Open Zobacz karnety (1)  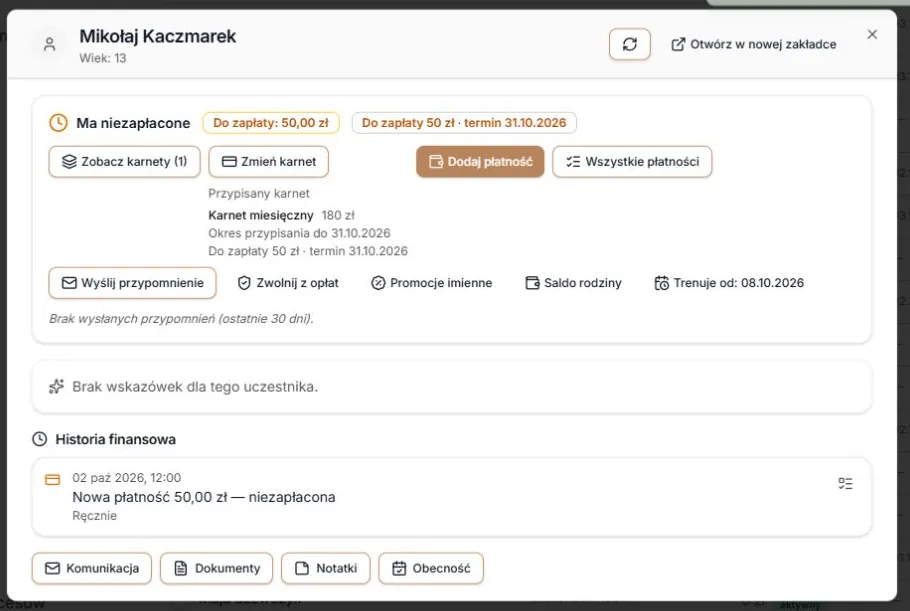point(125,162)
